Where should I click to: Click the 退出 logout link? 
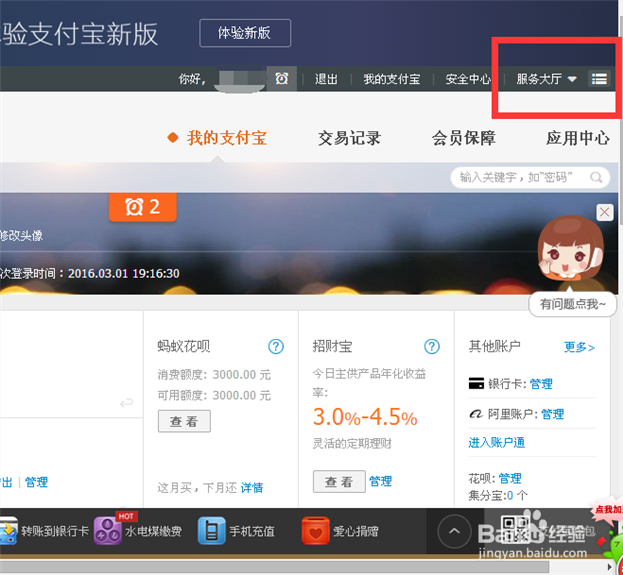coord(326,79)
